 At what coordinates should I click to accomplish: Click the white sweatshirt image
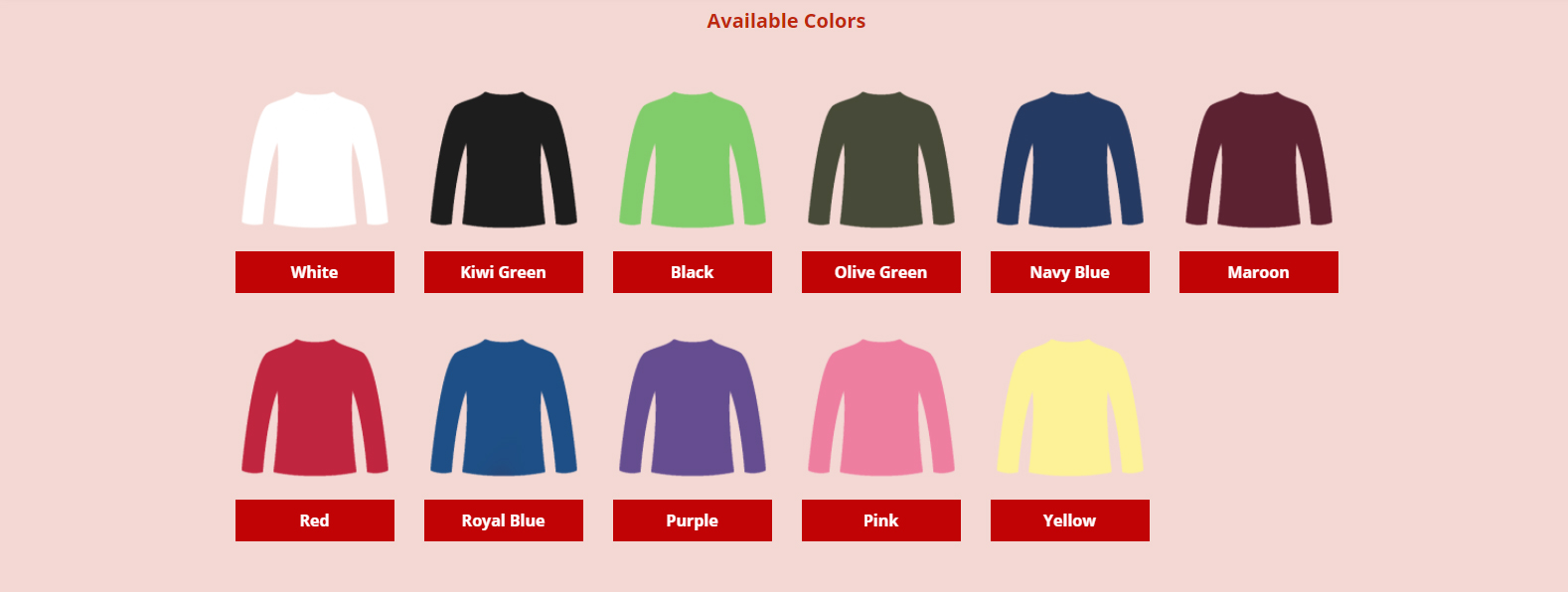tap(315, 159)
